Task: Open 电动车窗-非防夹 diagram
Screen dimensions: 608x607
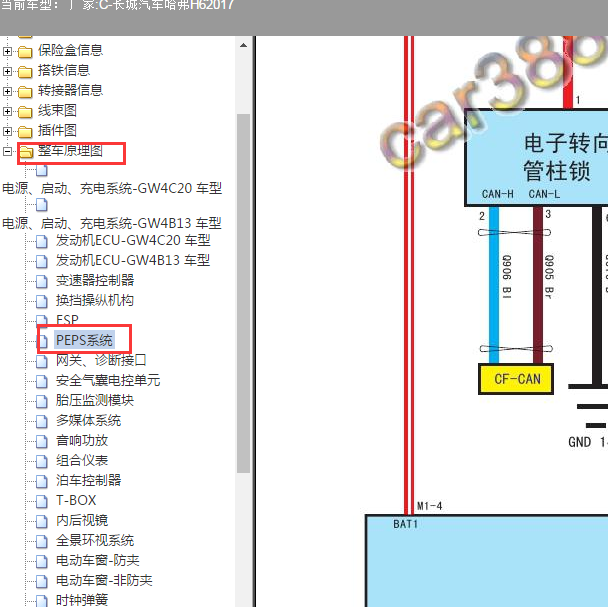Action: [x=104, y=581]
